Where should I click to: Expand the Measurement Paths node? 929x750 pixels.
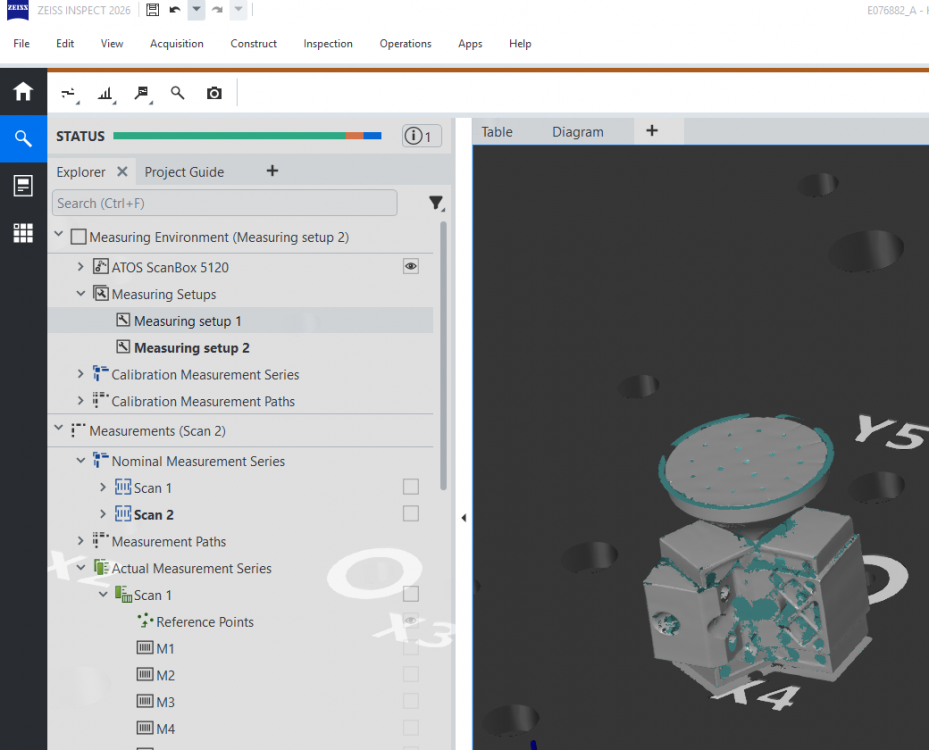tap(81, 541)
